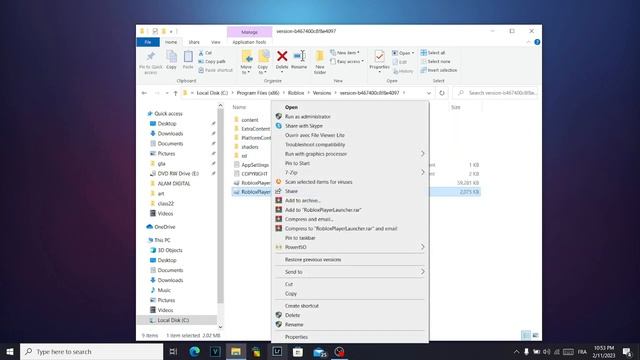Open Microsoft Edge from taskbar
Screen dimensions: 640x360
coord(194,351)
